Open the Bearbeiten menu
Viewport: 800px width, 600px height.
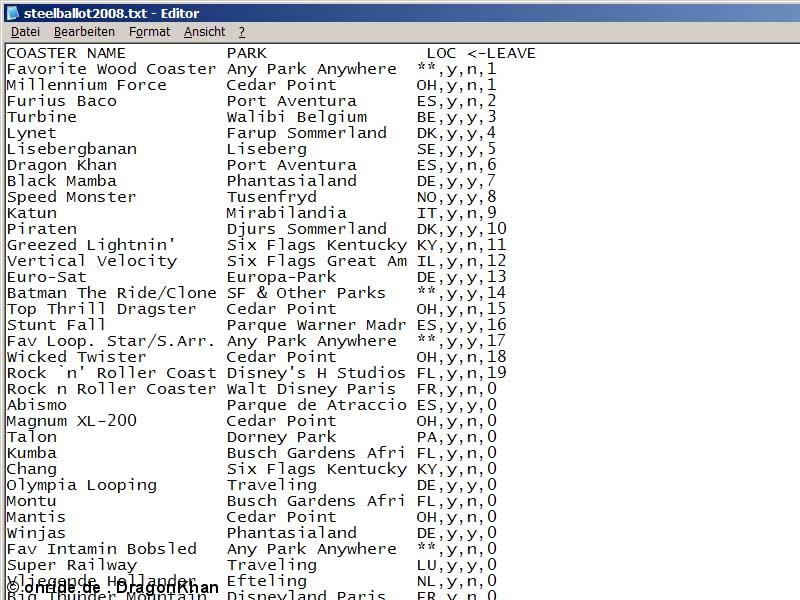tap(84, 32)
